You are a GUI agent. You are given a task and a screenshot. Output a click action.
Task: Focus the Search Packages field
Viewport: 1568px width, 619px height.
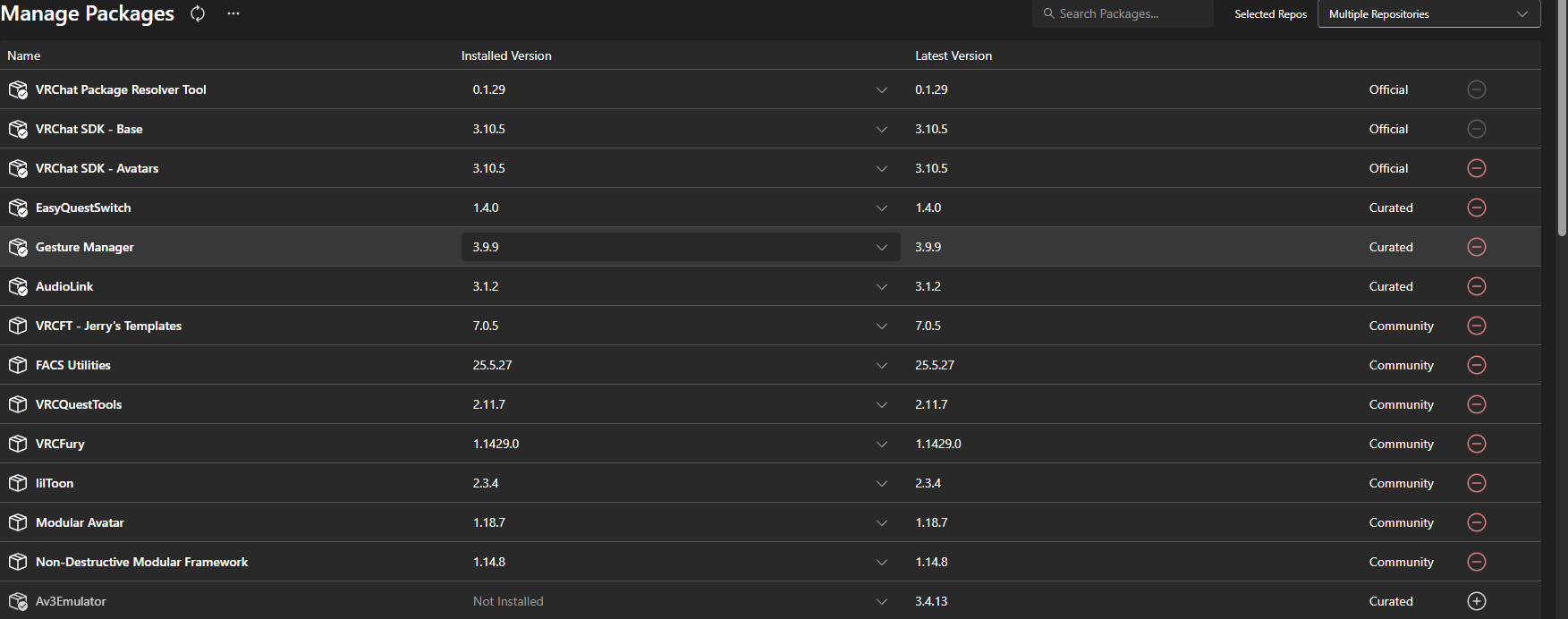1123,13
